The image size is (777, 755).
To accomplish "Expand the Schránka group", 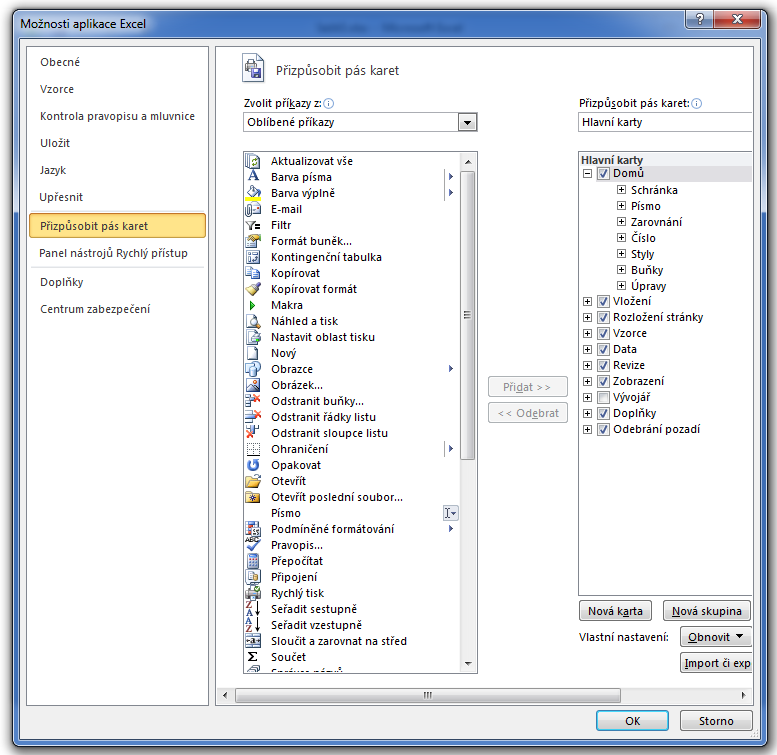I will 621,189.
